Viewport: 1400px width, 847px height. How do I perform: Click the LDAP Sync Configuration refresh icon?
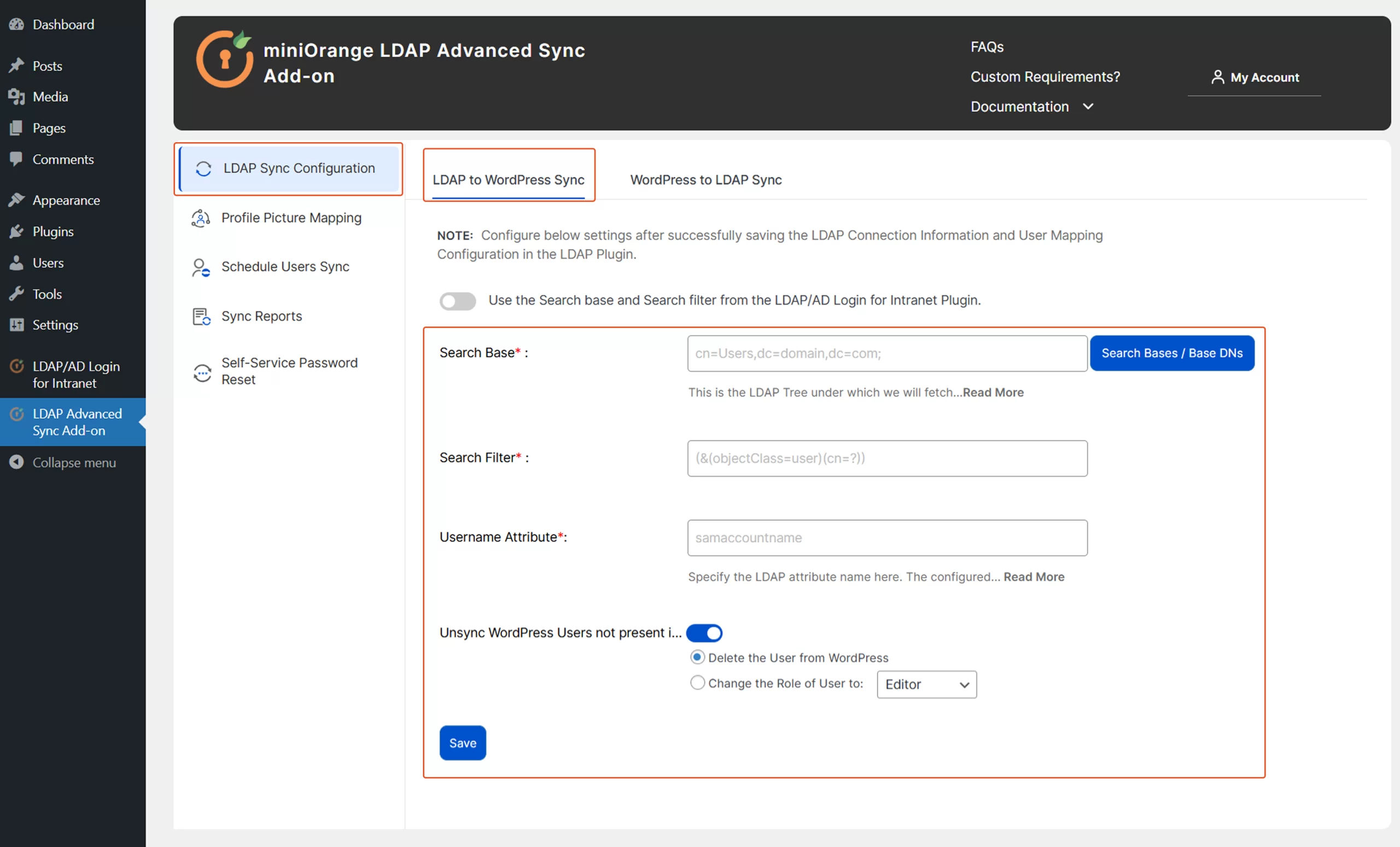[203, 169]
